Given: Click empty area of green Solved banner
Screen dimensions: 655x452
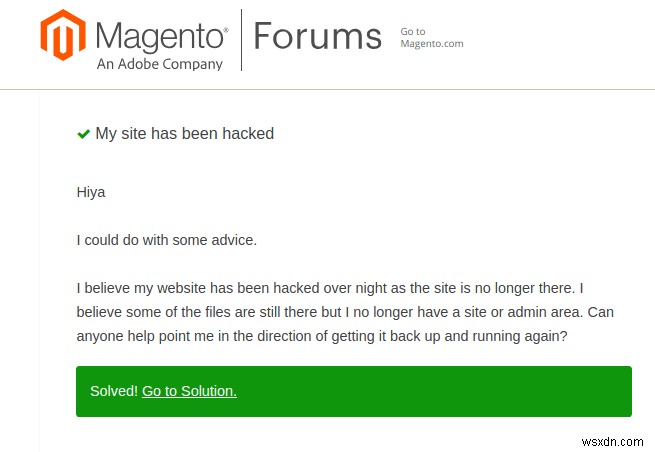Looking at the screenshot, I should click(450, 391).
